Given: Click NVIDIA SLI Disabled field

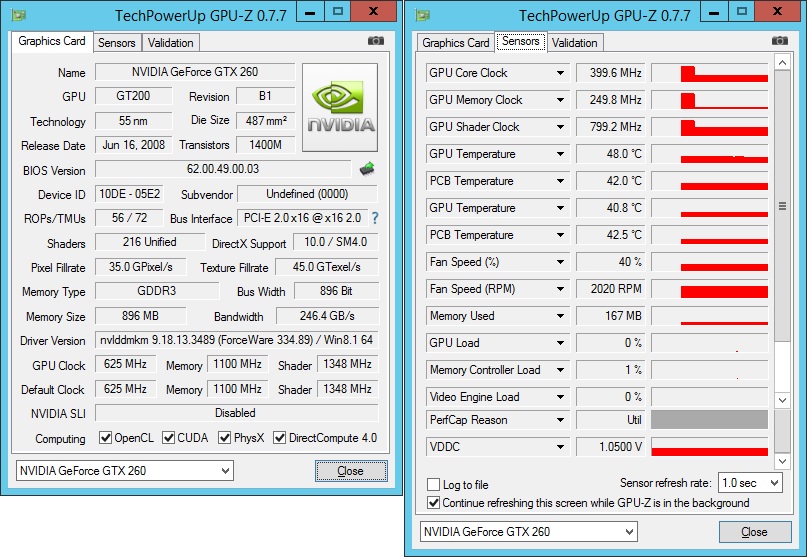Looking at the screenshot, I should coord(237,413).
